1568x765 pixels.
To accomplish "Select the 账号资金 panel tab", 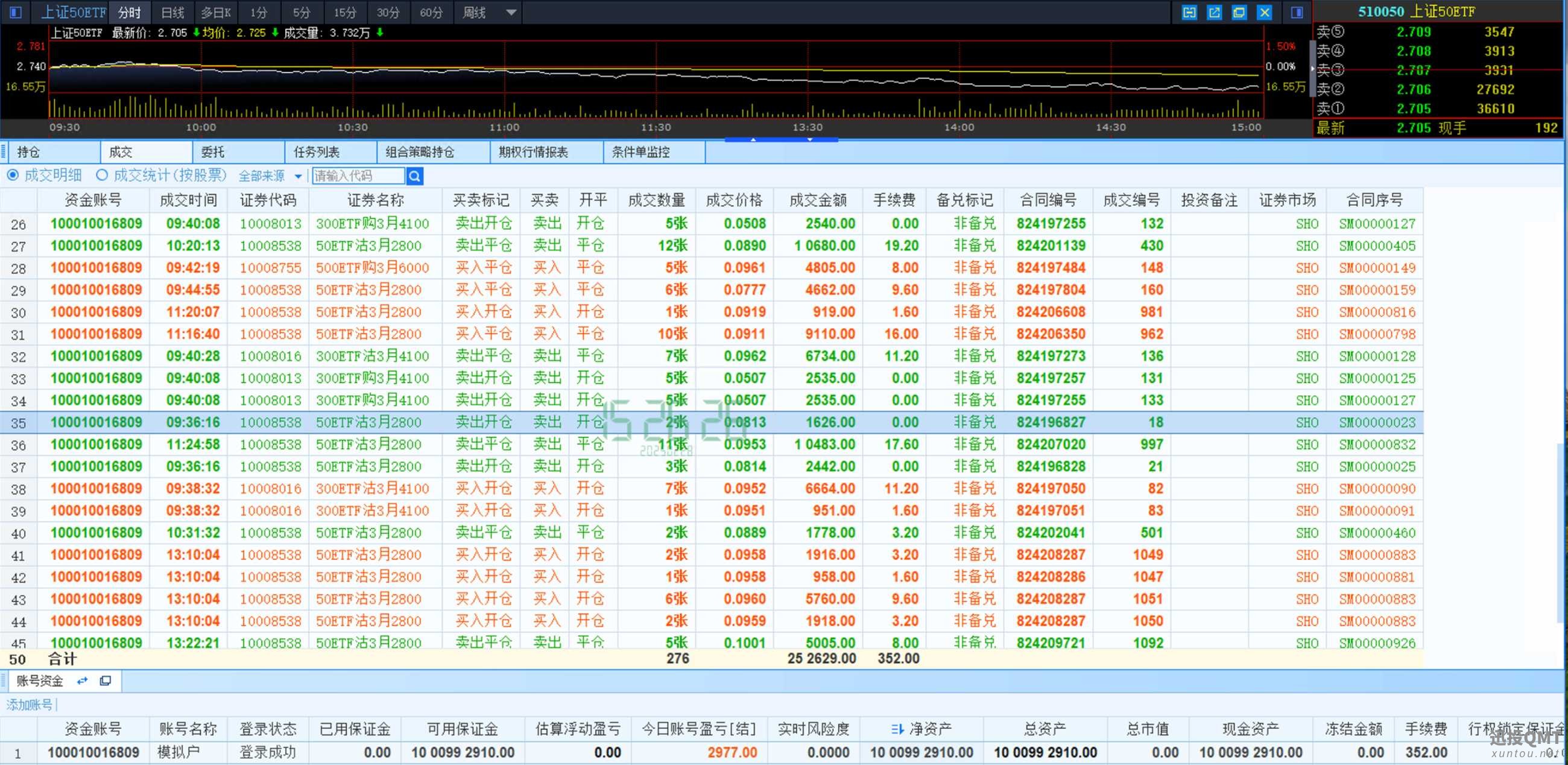I will [x=40, y=681].
